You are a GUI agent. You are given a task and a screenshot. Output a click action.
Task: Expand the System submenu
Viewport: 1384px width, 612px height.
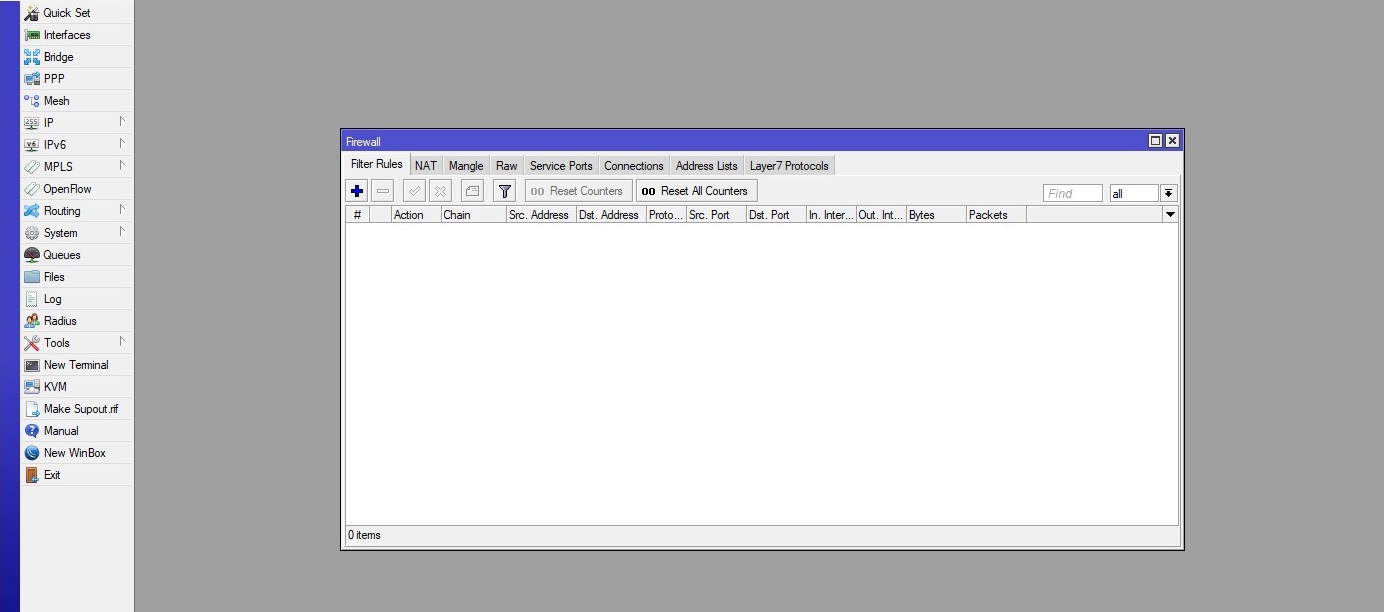(60, 233)
